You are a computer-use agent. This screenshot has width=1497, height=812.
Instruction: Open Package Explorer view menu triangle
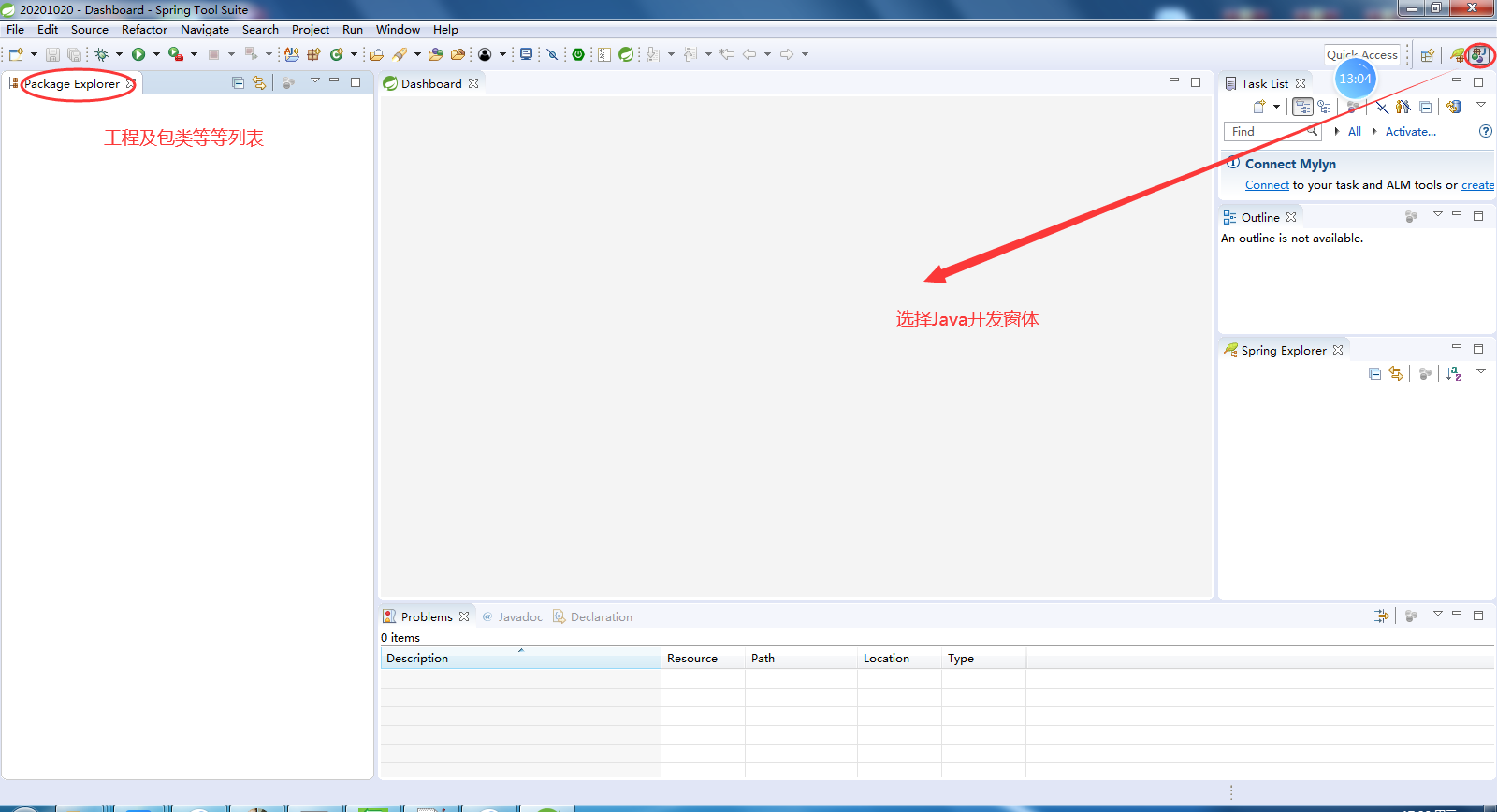tap(315, 81)
